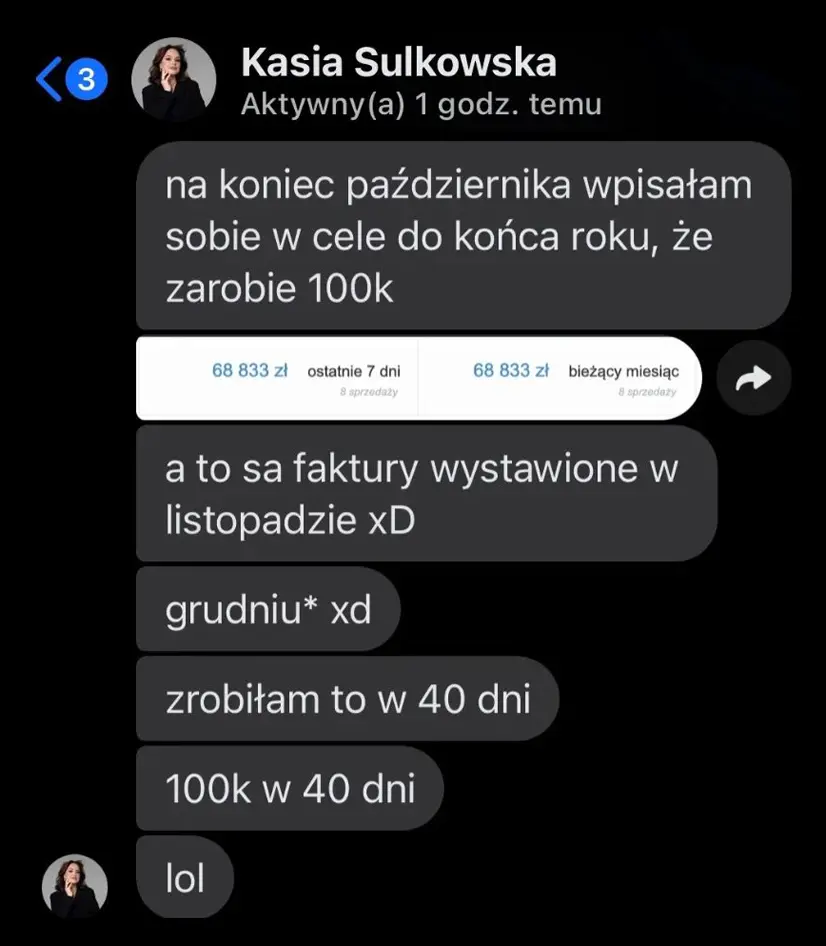Screen dimensions: 826x946
Task: Tap sender avatar beside lol message
Action: (75, 886)
